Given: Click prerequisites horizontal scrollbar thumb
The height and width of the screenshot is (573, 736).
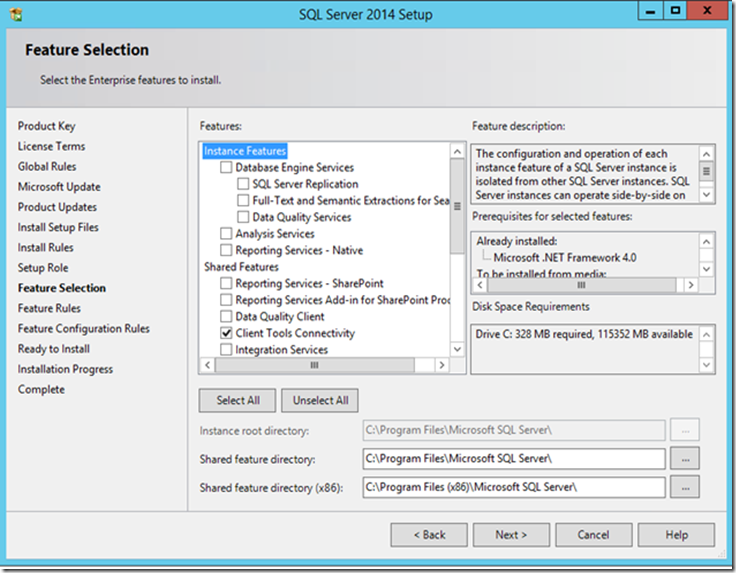Looking at the screenshot, I should [x=582, y=285].
